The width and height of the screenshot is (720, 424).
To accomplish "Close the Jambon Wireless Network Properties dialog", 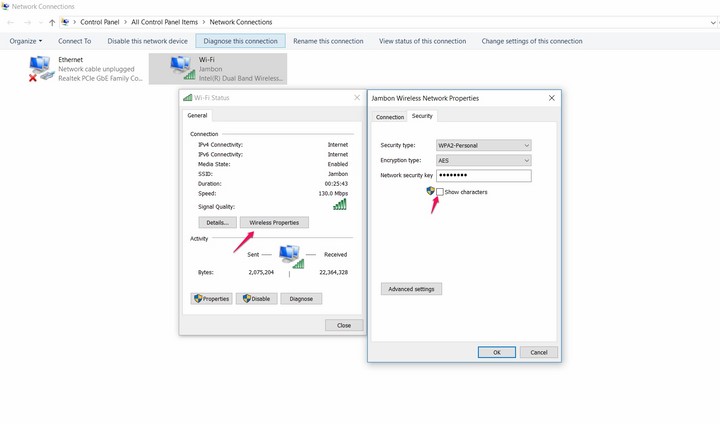I will [551, 99].
